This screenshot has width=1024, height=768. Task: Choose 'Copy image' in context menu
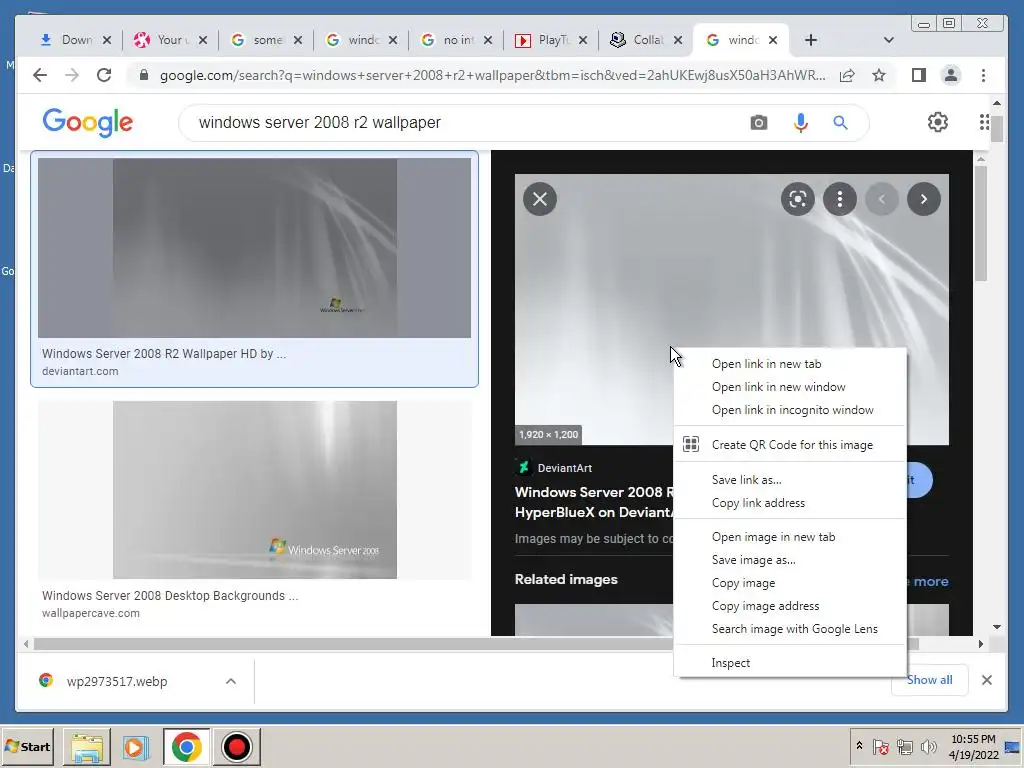click(790, 583)
